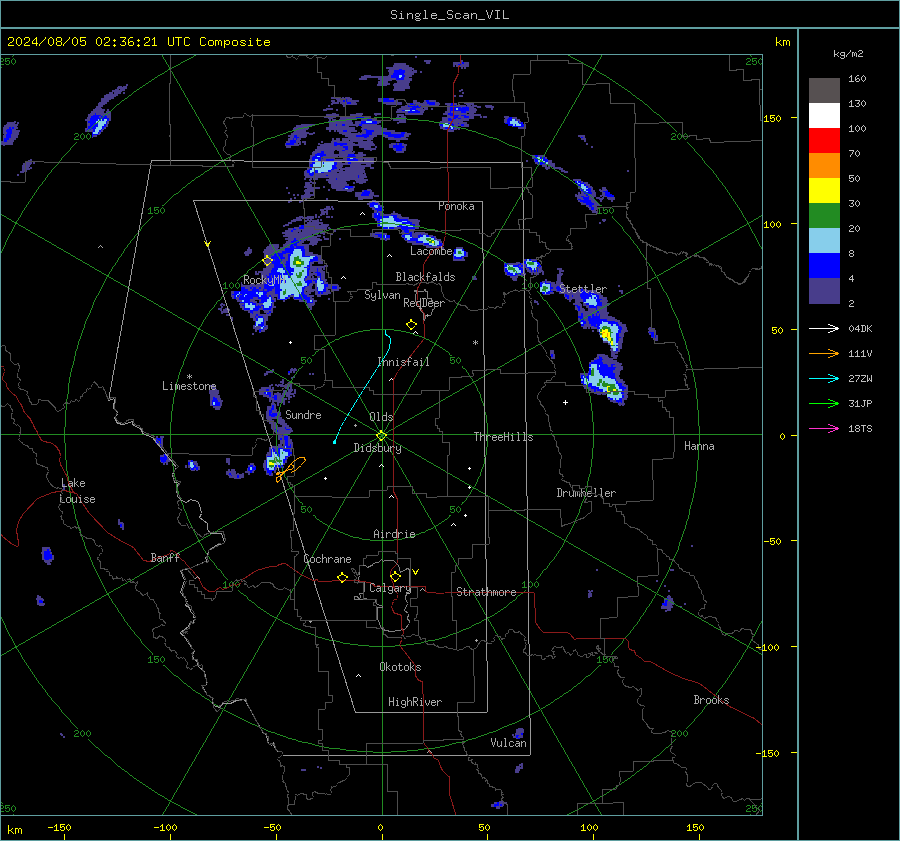This screenshot has height=841, width=900.
Task: Click the Olds city label
Action: click(x=381, y=417)
